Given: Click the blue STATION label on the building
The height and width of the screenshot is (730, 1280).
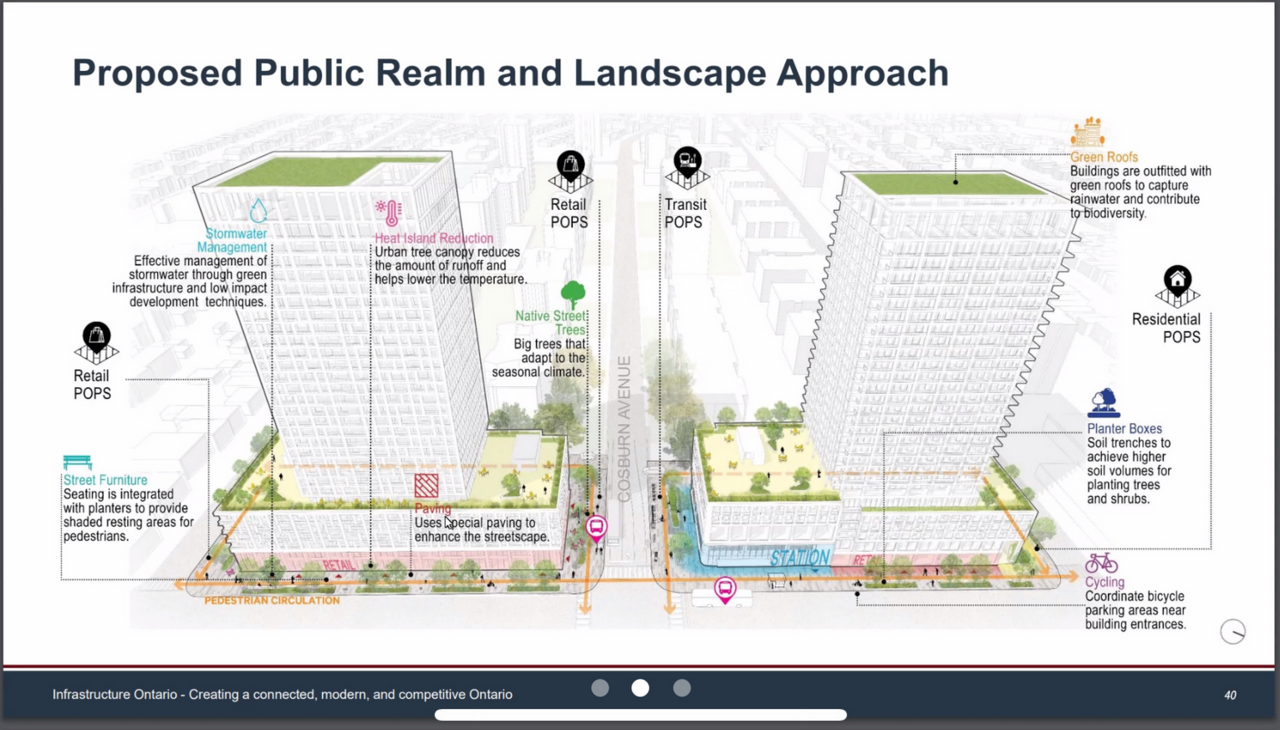Looking at the screenshot, I should [x=800, y=557].
